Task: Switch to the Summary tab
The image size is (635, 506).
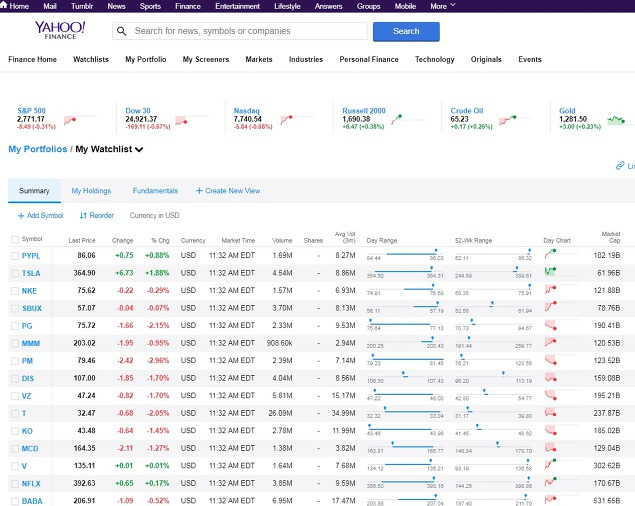Action: [34, 191]
